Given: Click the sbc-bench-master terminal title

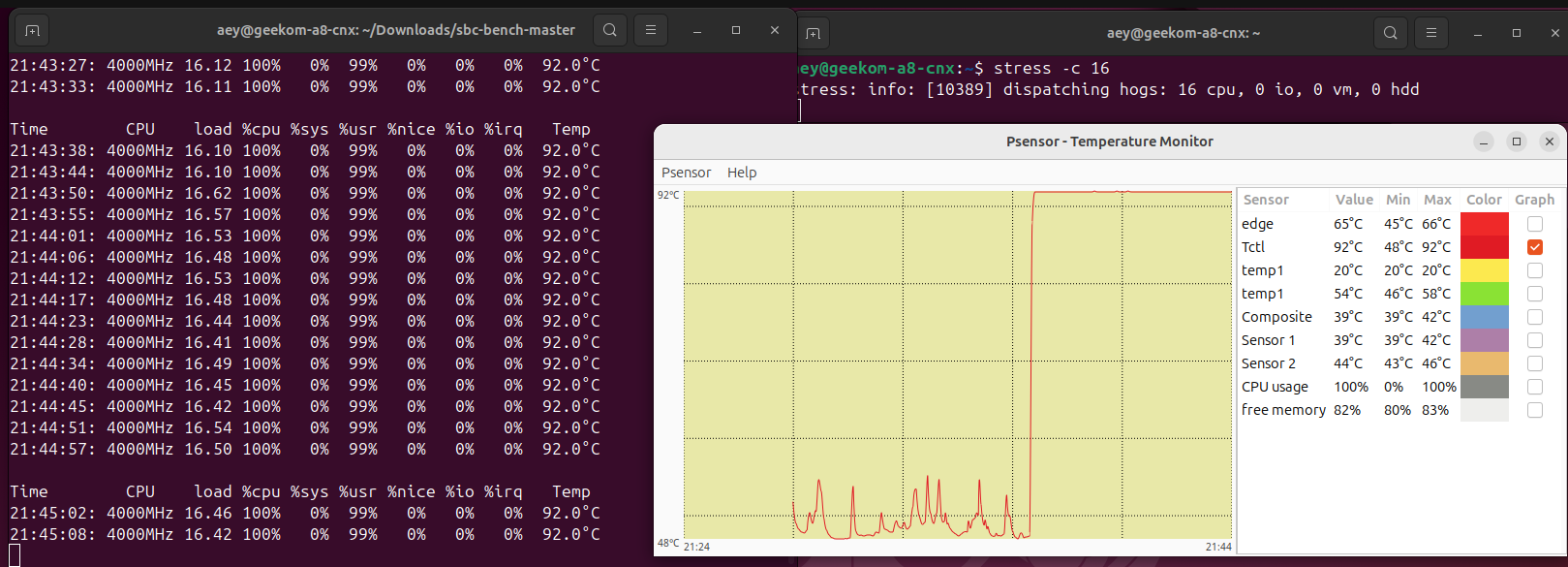Looking at the screenshot, I should click(396, 30).
